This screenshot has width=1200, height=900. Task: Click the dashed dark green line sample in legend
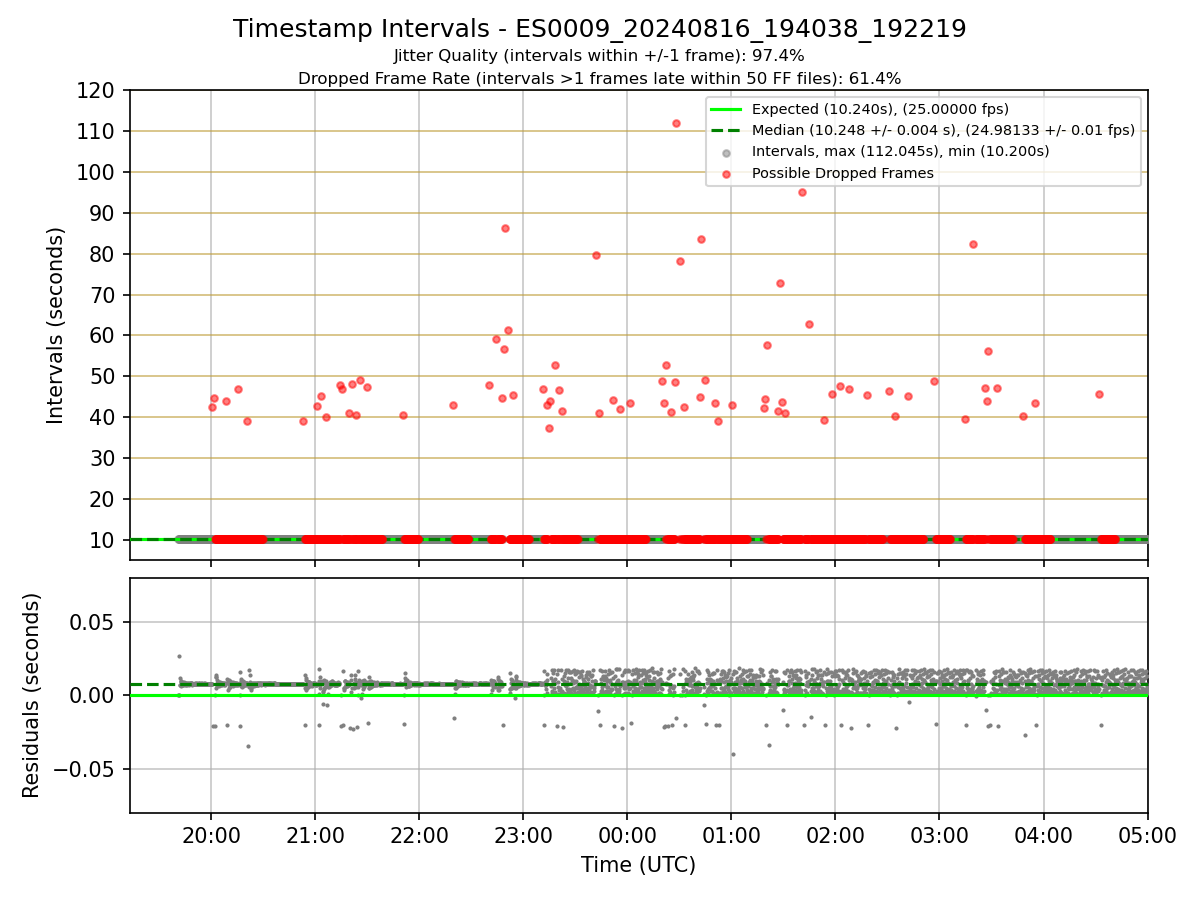tap(727, 131)
